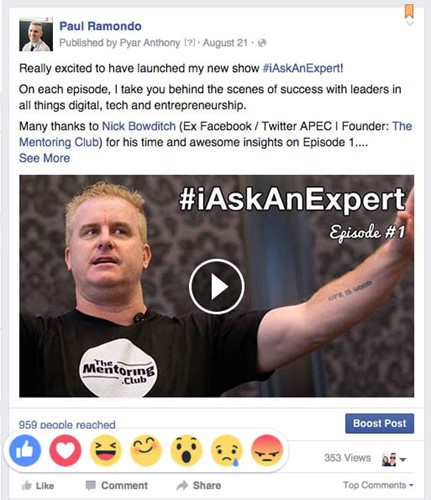The width and height of the screenshot is (431, 500).
Task: Open Paul Ramondo profile picture thumbnail
Action: click(x=36, y=34)
